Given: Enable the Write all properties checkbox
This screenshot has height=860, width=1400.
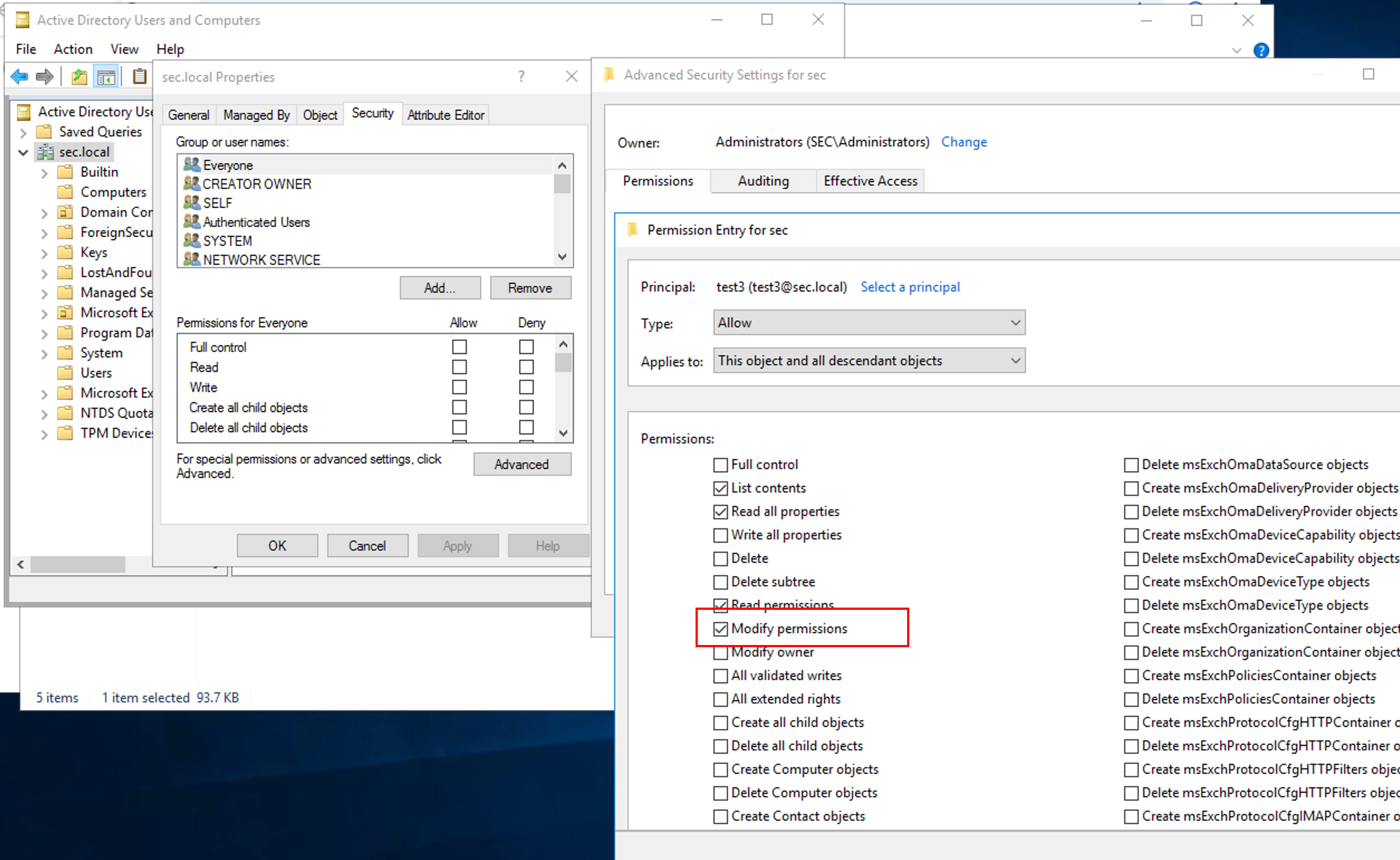Looking at the screenshot, I should (x=720, y=535).
